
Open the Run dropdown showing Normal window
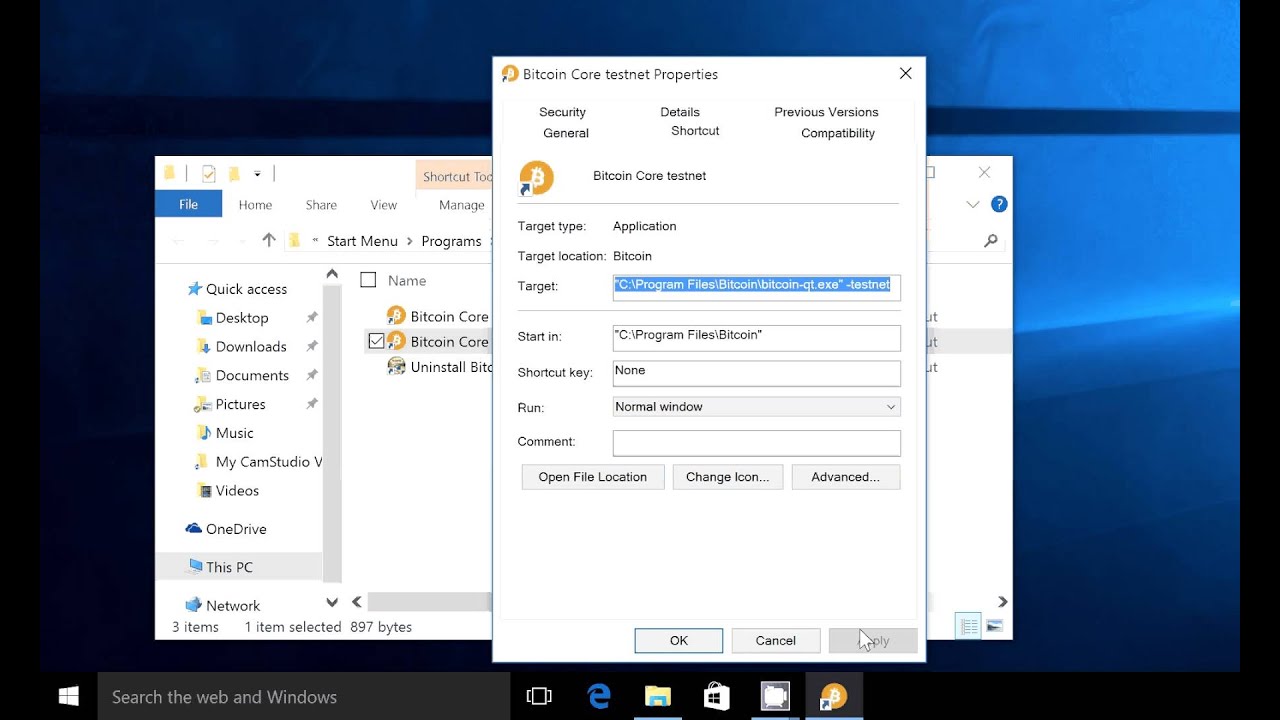[756, 407]
